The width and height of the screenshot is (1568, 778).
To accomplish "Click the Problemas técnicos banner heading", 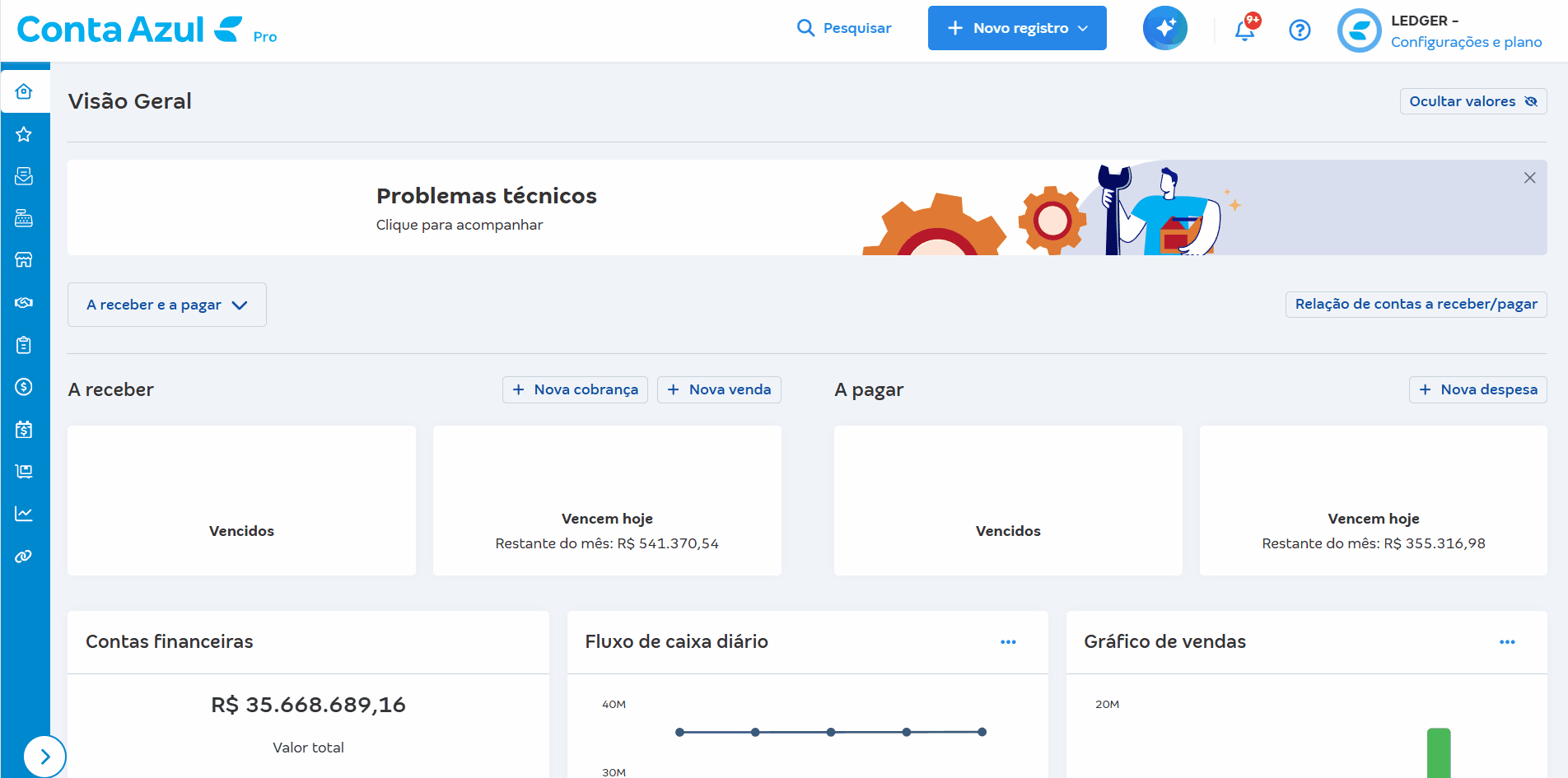I will 486,196.
